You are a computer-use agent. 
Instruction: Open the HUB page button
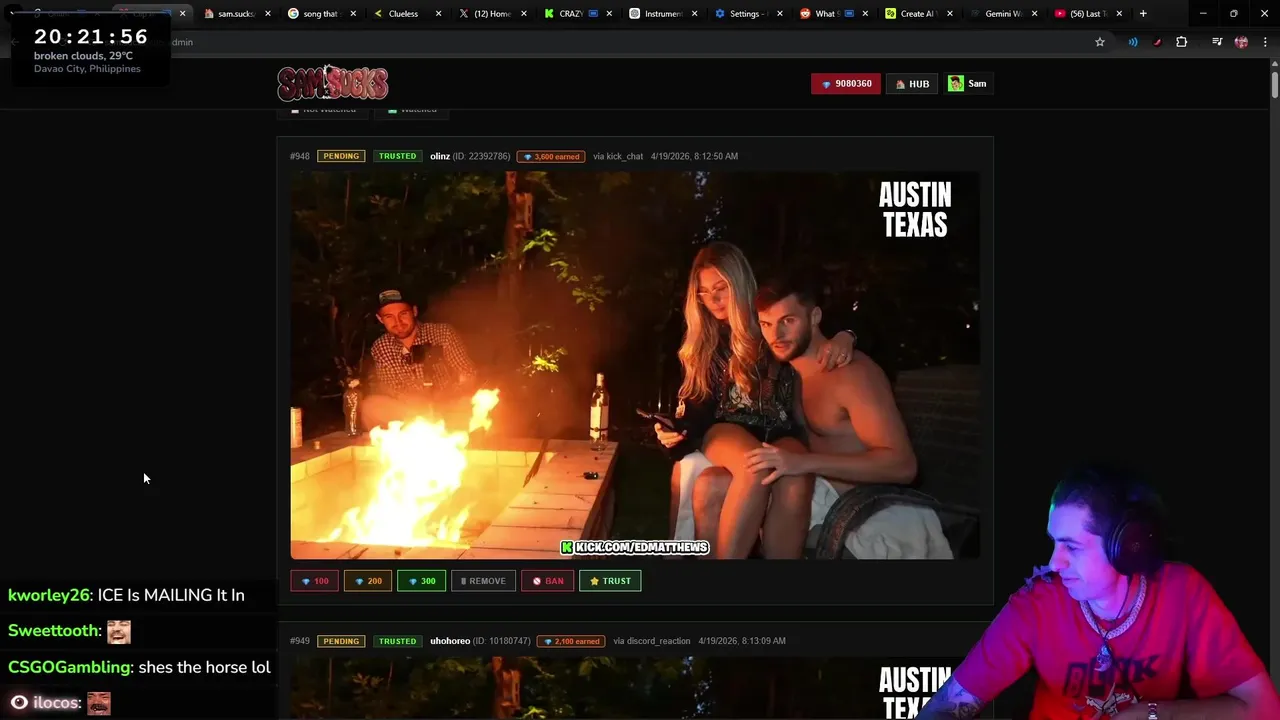(x=913, y=84)
